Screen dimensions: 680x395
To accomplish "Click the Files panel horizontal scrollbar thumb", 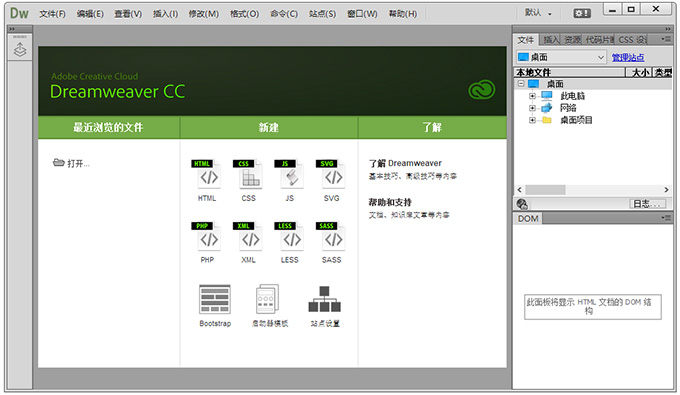I will point(545,189).
